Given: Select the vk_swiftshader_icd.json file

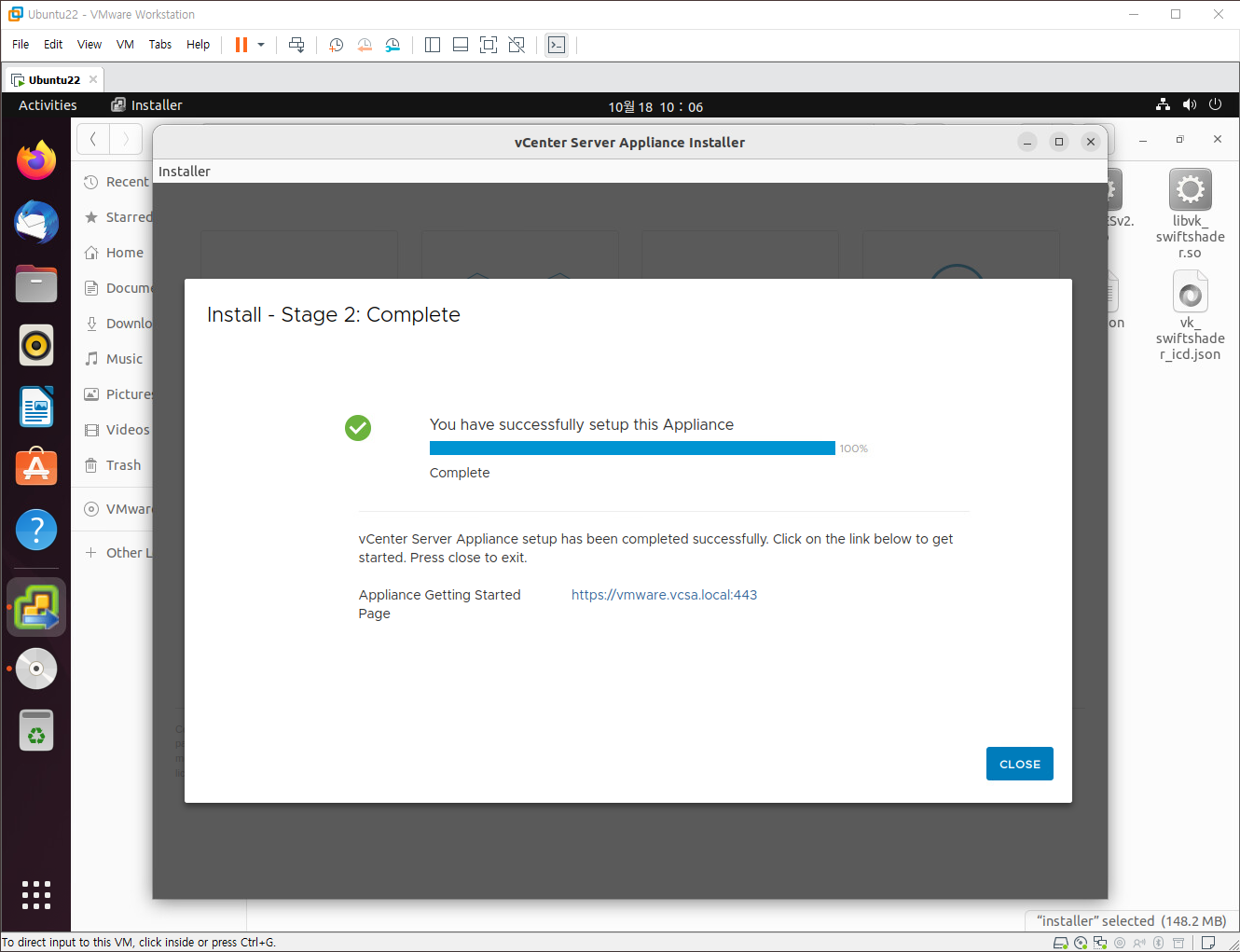Looking at the screenshot, I should [1190, 316].
